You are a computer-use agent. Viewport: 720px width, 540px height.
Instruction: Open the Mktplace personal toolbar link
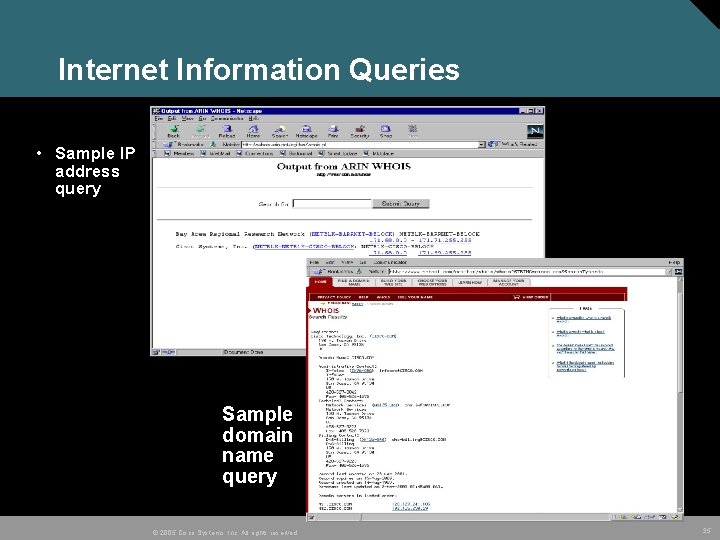(x=379, y=153)
